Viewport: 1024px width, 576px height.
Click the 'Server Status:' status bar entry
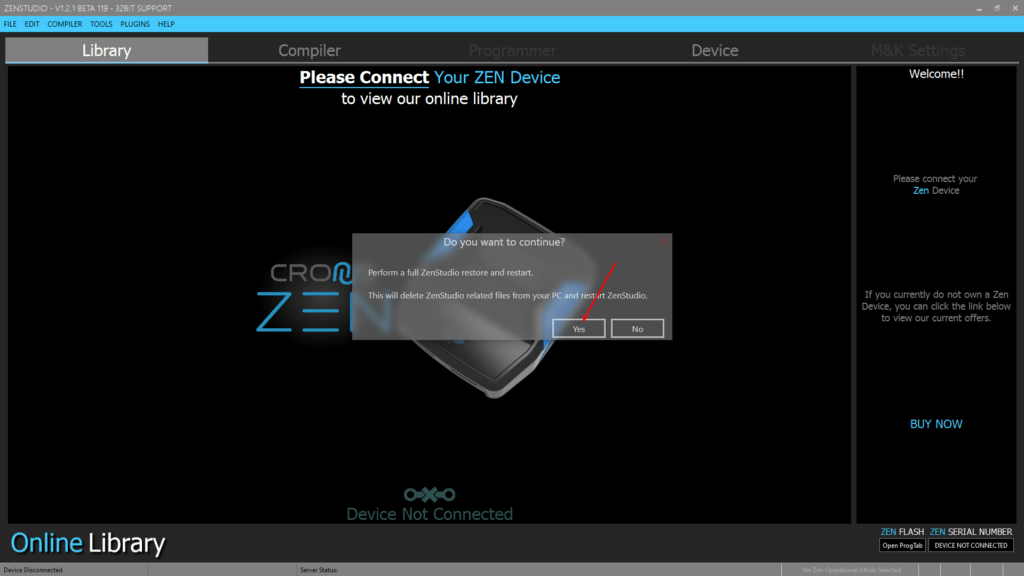click(319, 570)
